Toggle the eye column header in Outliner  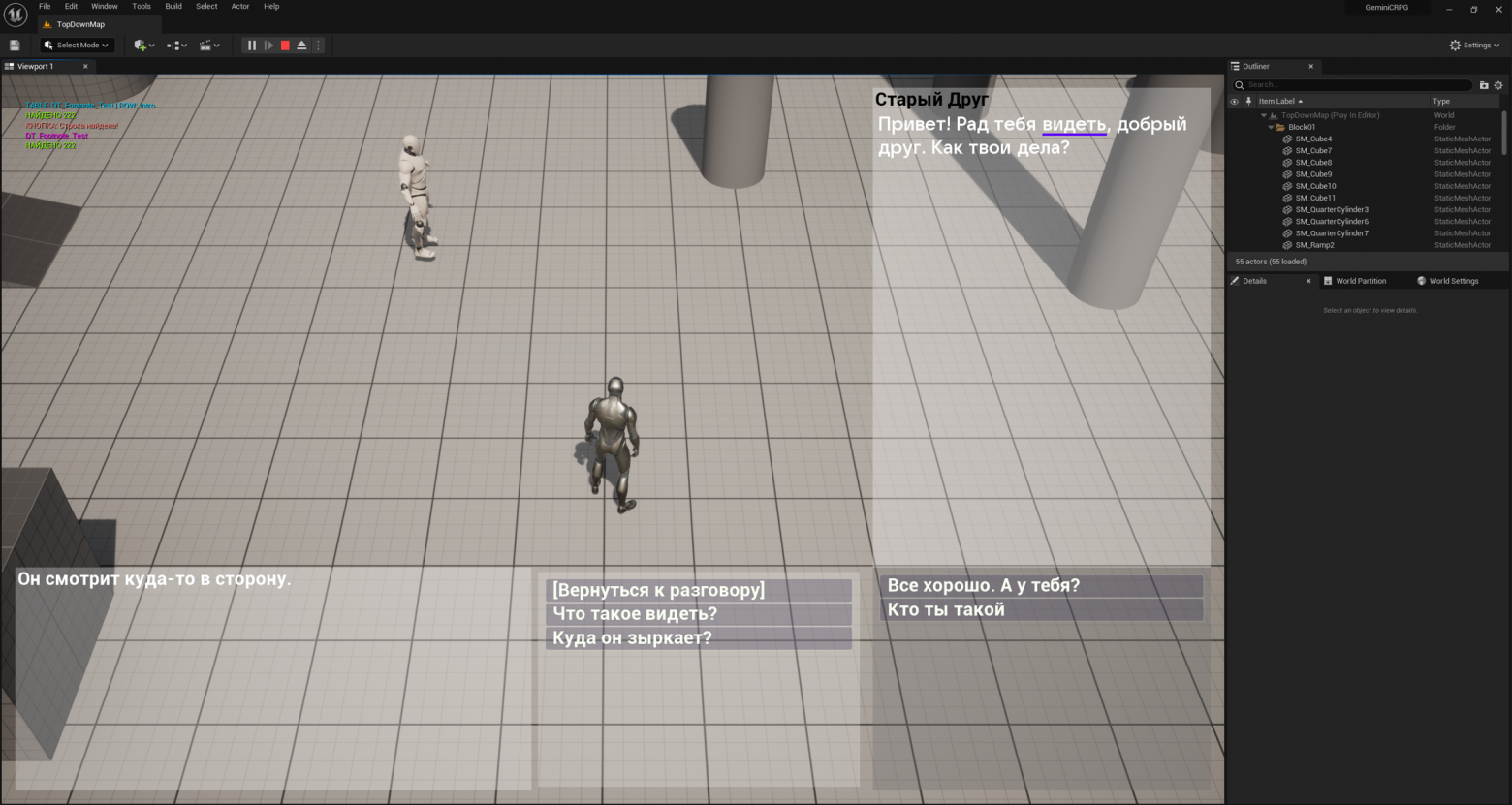click(x=1234, y=101)
